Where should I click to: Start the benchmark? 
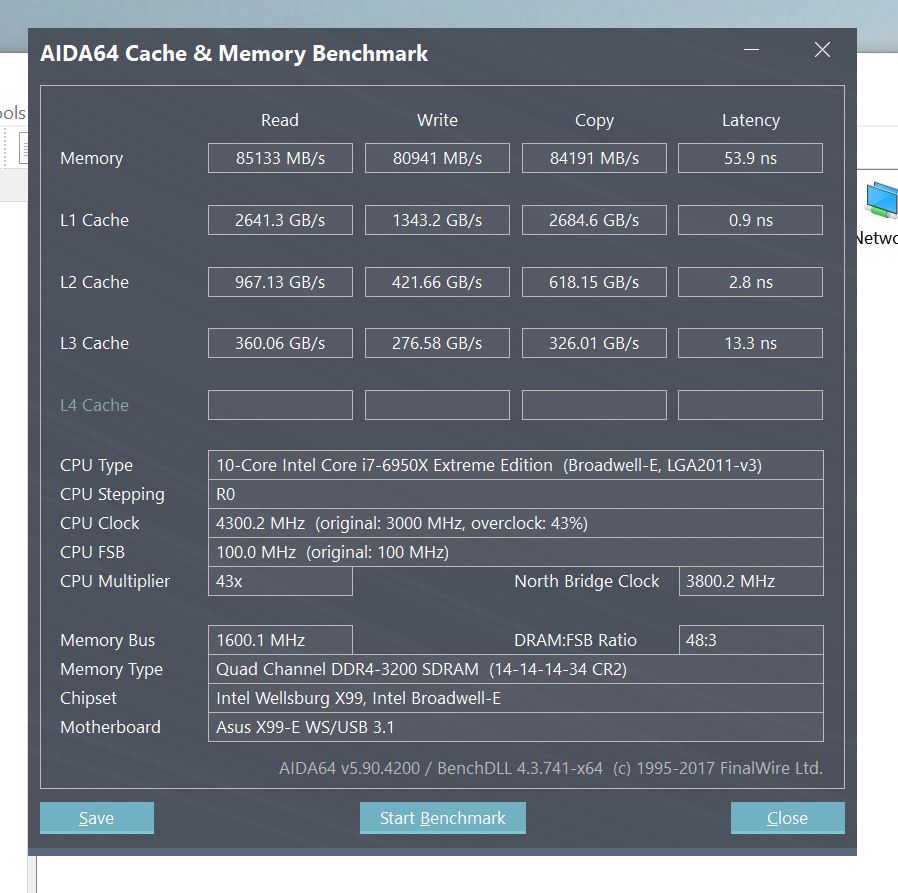coord(443,817)
